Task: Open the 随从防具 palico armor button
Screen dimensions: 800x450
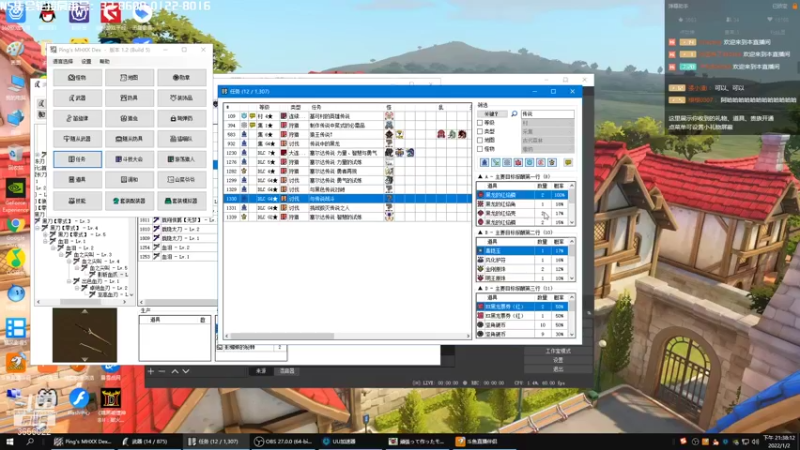Action: coord(130,139)
